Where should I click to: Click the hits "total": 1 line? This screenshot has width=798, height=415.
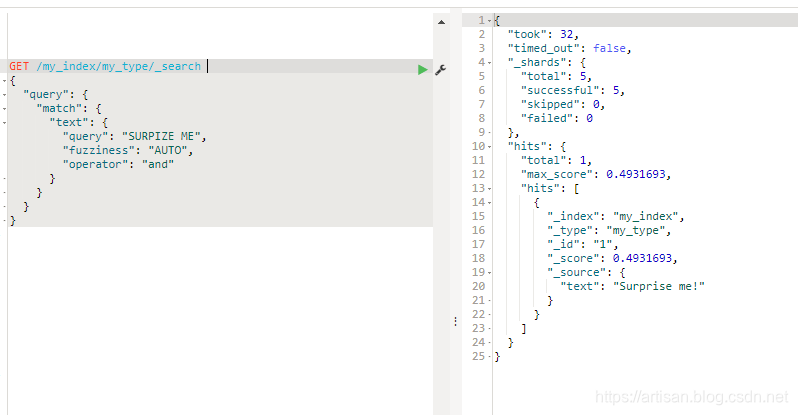click(x=556, y=160)
